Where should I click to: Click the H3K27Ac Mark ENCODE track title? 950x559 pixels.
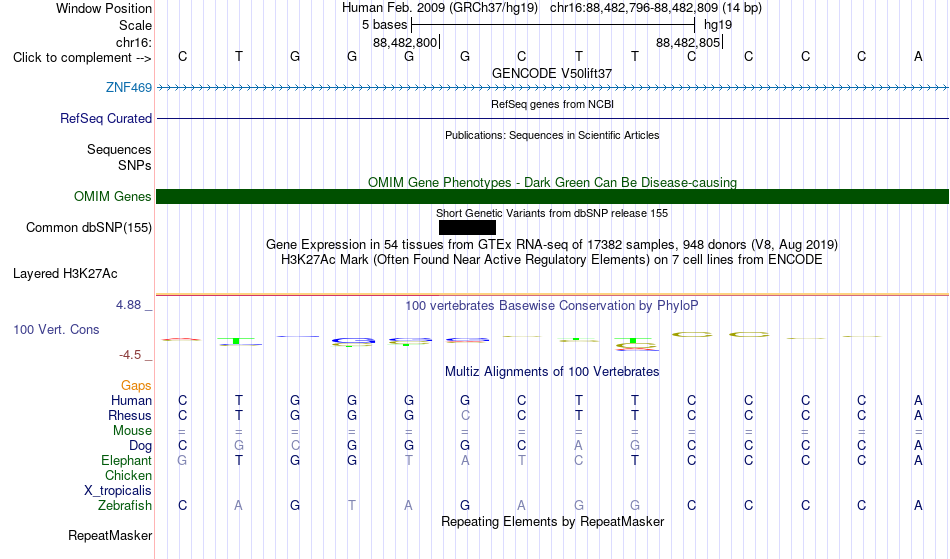coord(552,260)
